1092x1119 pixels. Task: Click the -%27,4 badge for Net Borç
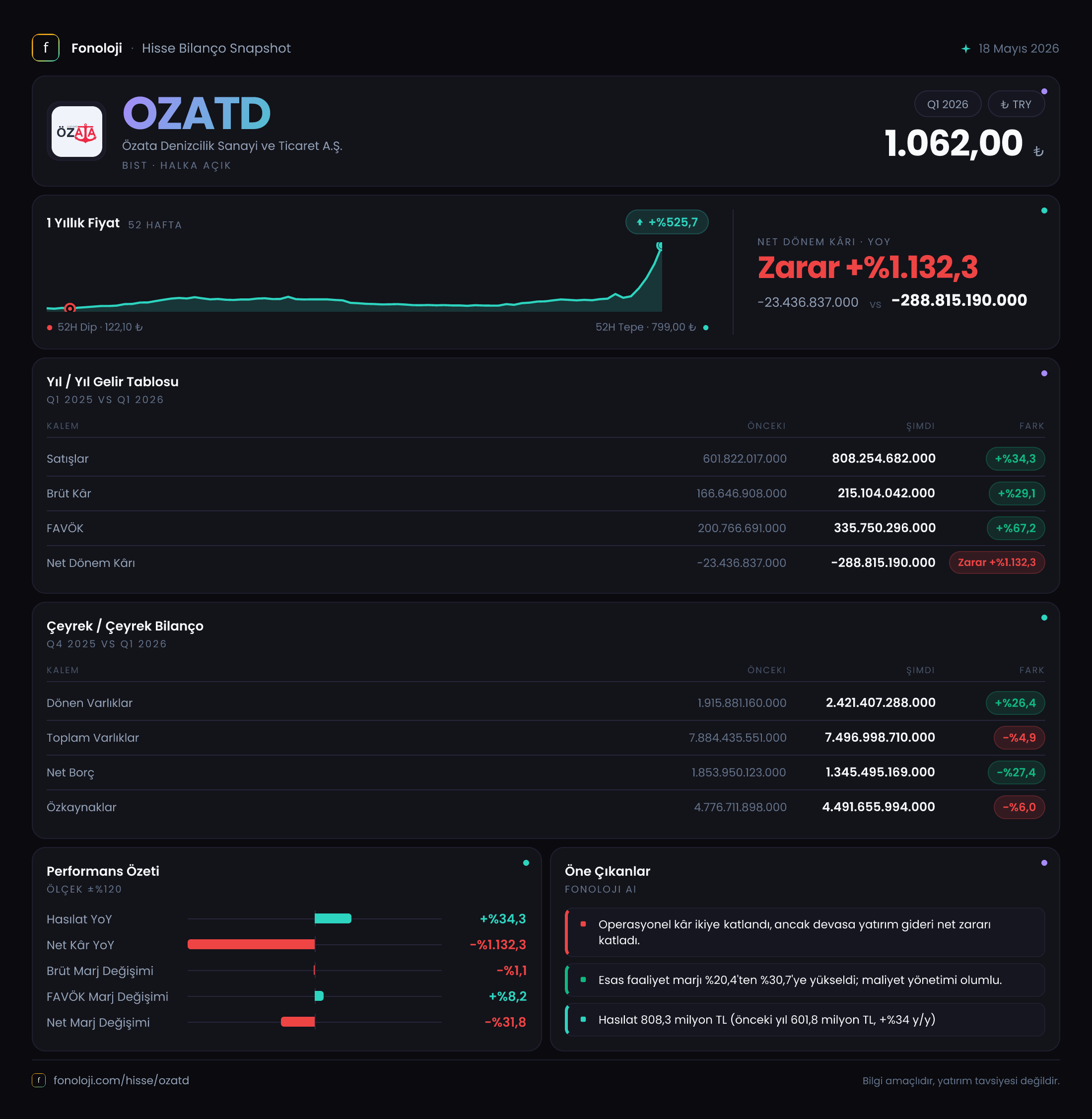pyautogui.click(x=1016, y=772)
